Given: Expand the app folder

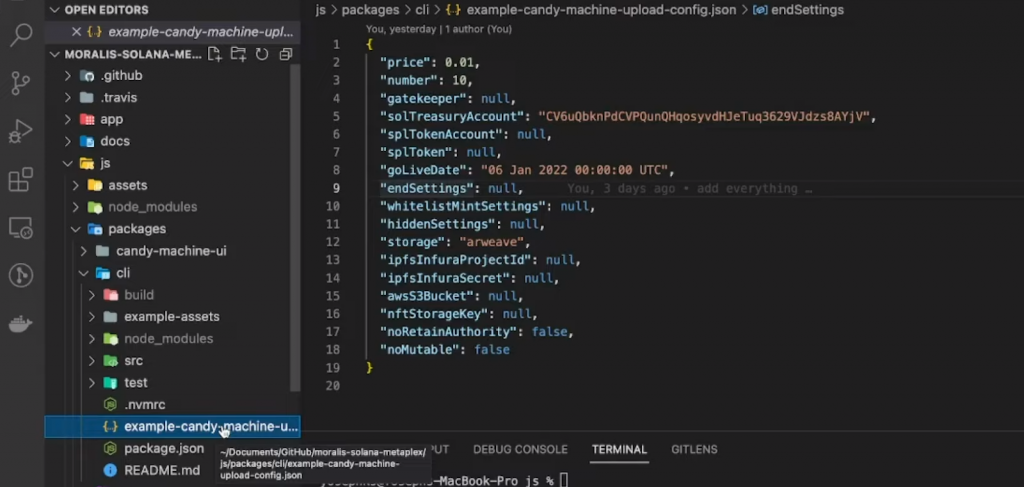Looking at the screenshot, I should pos(68,119).
